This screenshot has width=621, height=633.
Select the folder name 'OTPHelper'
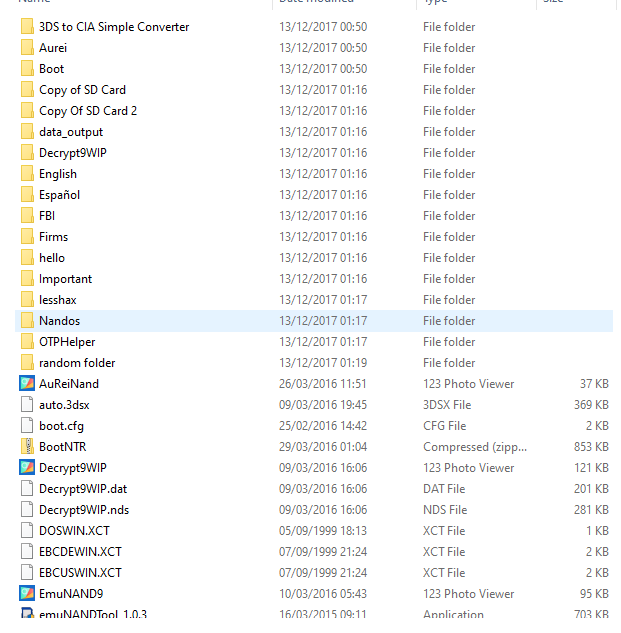point(67,342)
